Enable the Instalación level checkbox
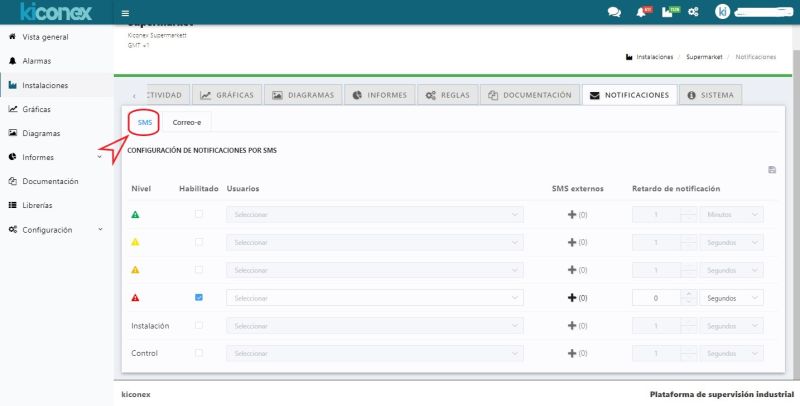Screen dimensions: 800x406 click(199, 325)
